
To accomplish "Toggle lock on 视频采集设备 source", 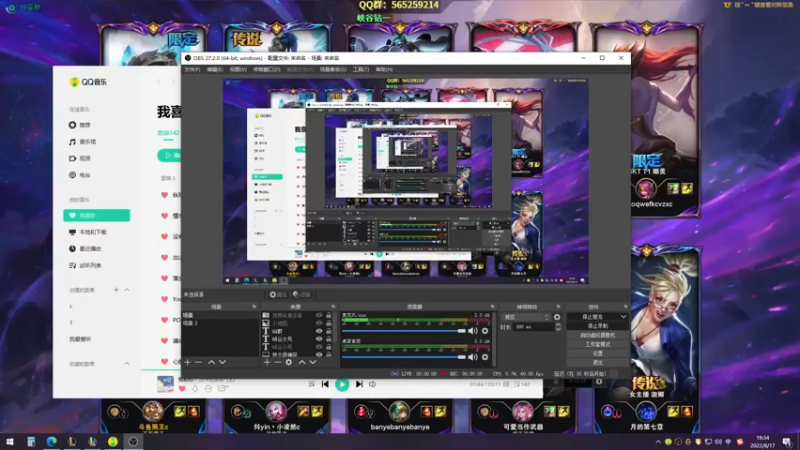I will pos(329,316).
